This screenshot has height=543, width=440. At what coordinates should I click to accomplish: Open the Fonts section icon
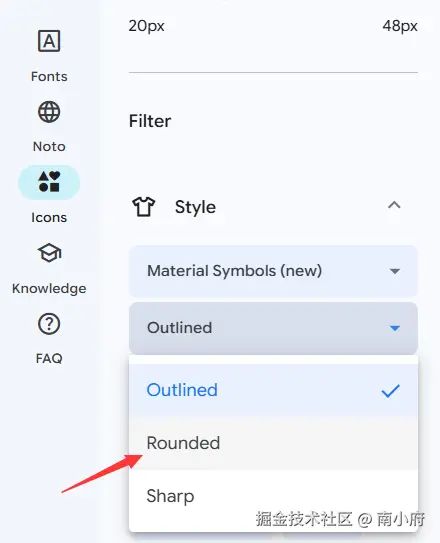49,41
